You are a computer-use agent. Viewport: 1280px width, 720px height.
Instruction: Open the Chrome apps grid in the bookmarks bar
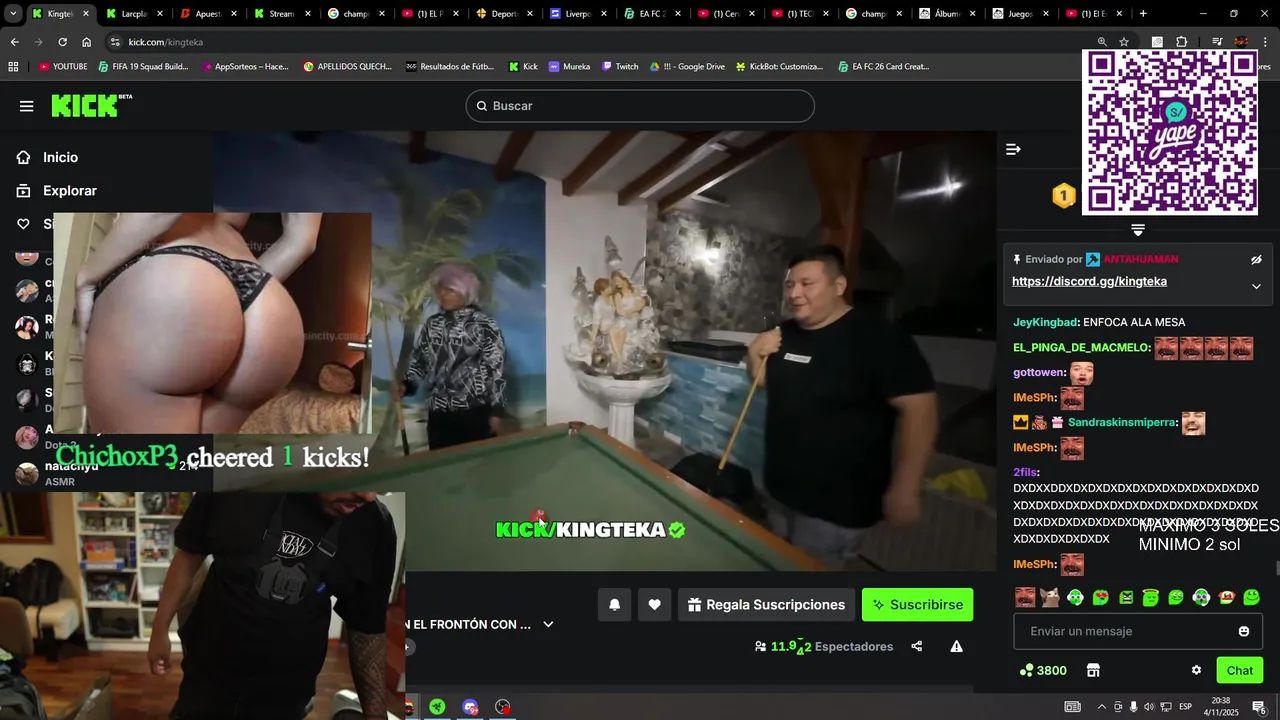pyautogui.click(x=13, y=67)
